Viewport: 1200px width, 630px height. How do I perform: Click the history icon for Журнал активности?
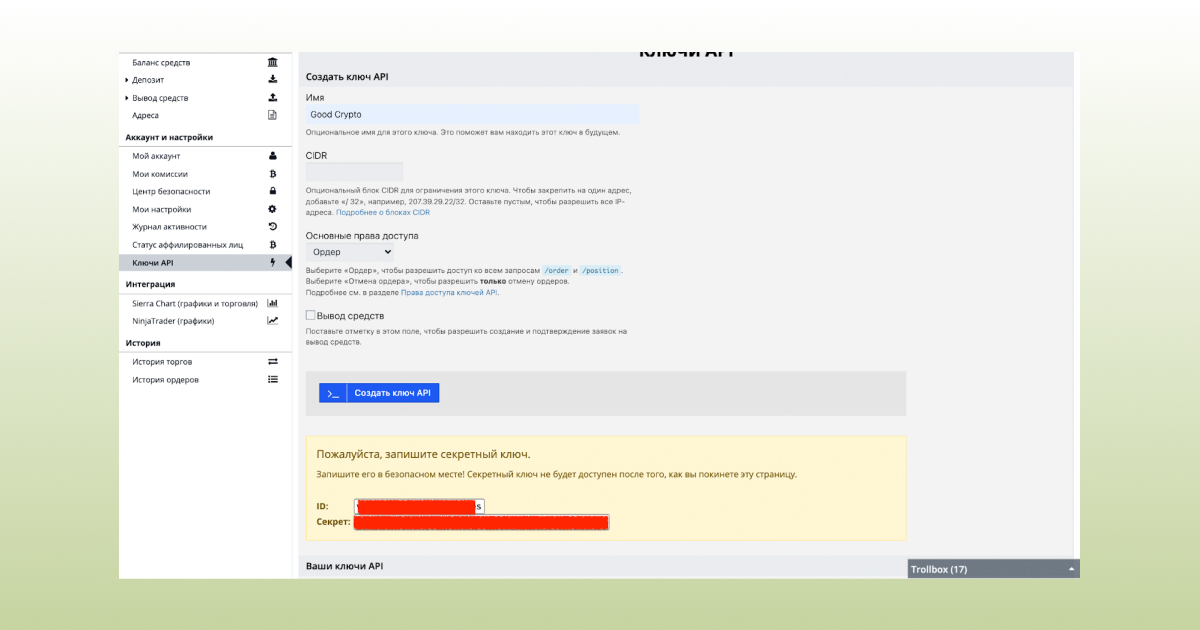pos(272,227)
